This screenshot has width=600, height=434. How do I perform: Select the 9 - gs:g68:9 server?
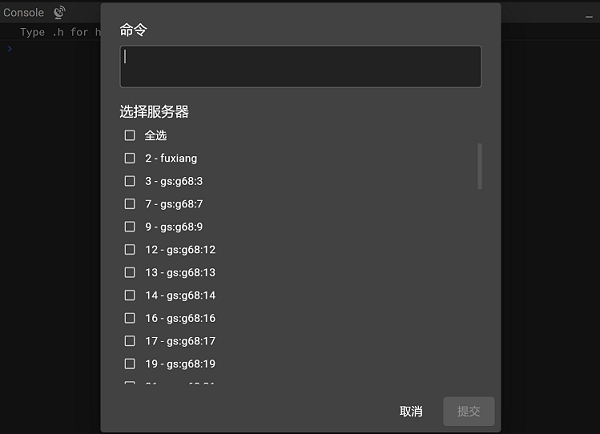[130, 227]
